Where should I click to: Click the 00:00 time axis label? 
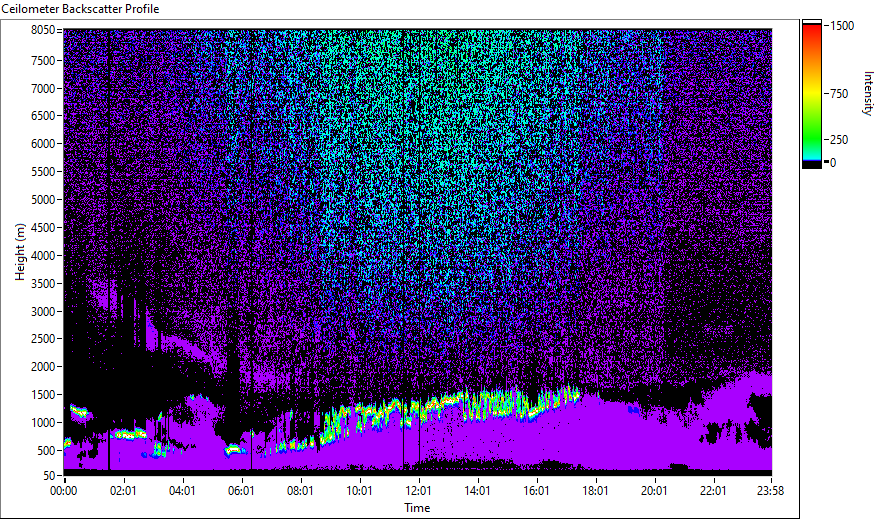[x=63, y=491]
